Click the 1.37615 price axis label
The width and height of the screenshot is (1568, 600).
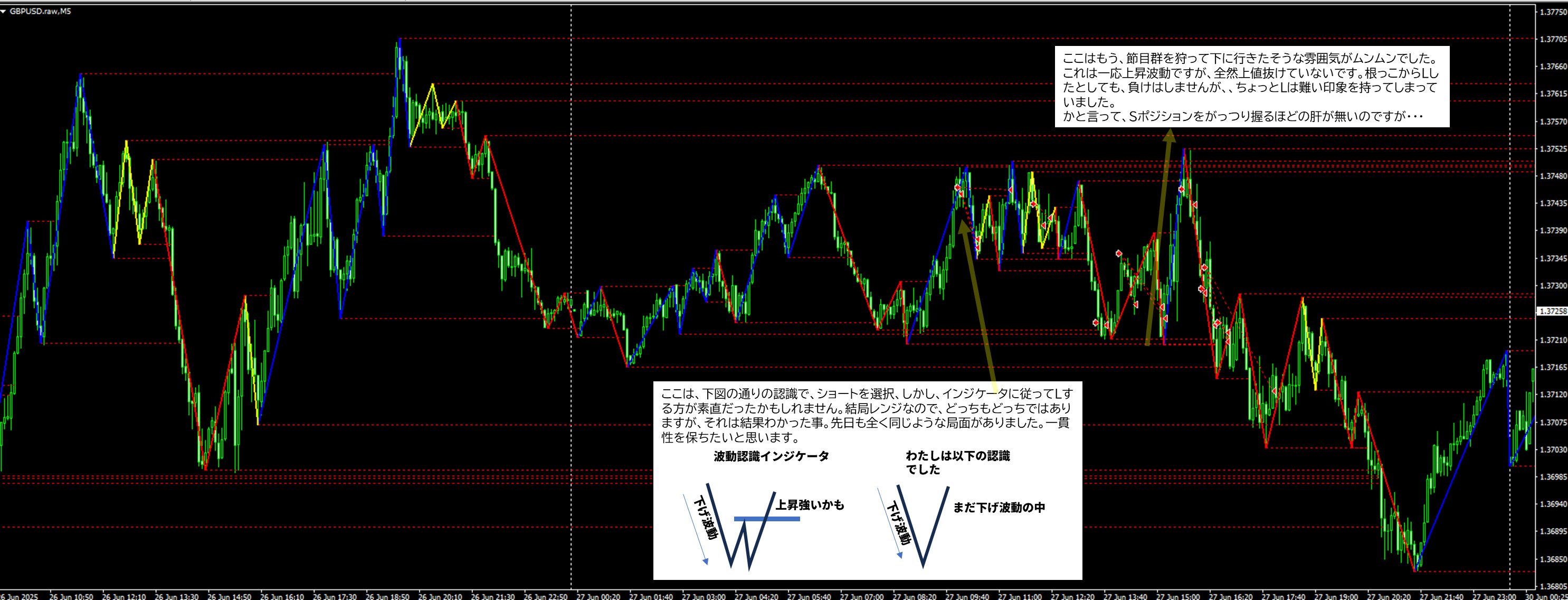(x=1553, y=94)
